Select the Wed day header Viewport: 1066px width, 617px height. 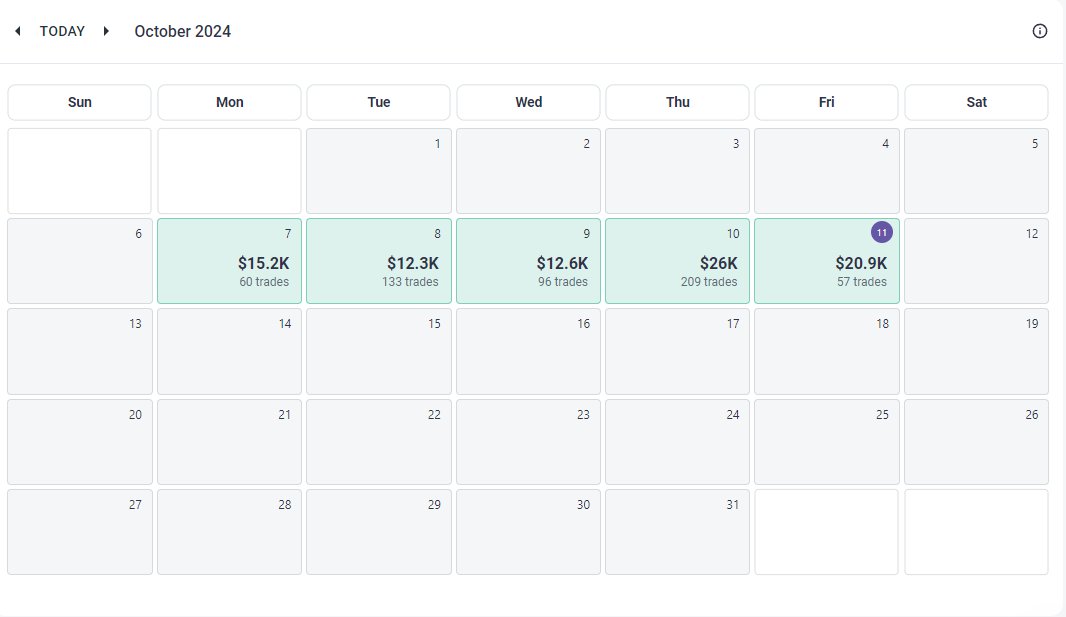point(528,103)
